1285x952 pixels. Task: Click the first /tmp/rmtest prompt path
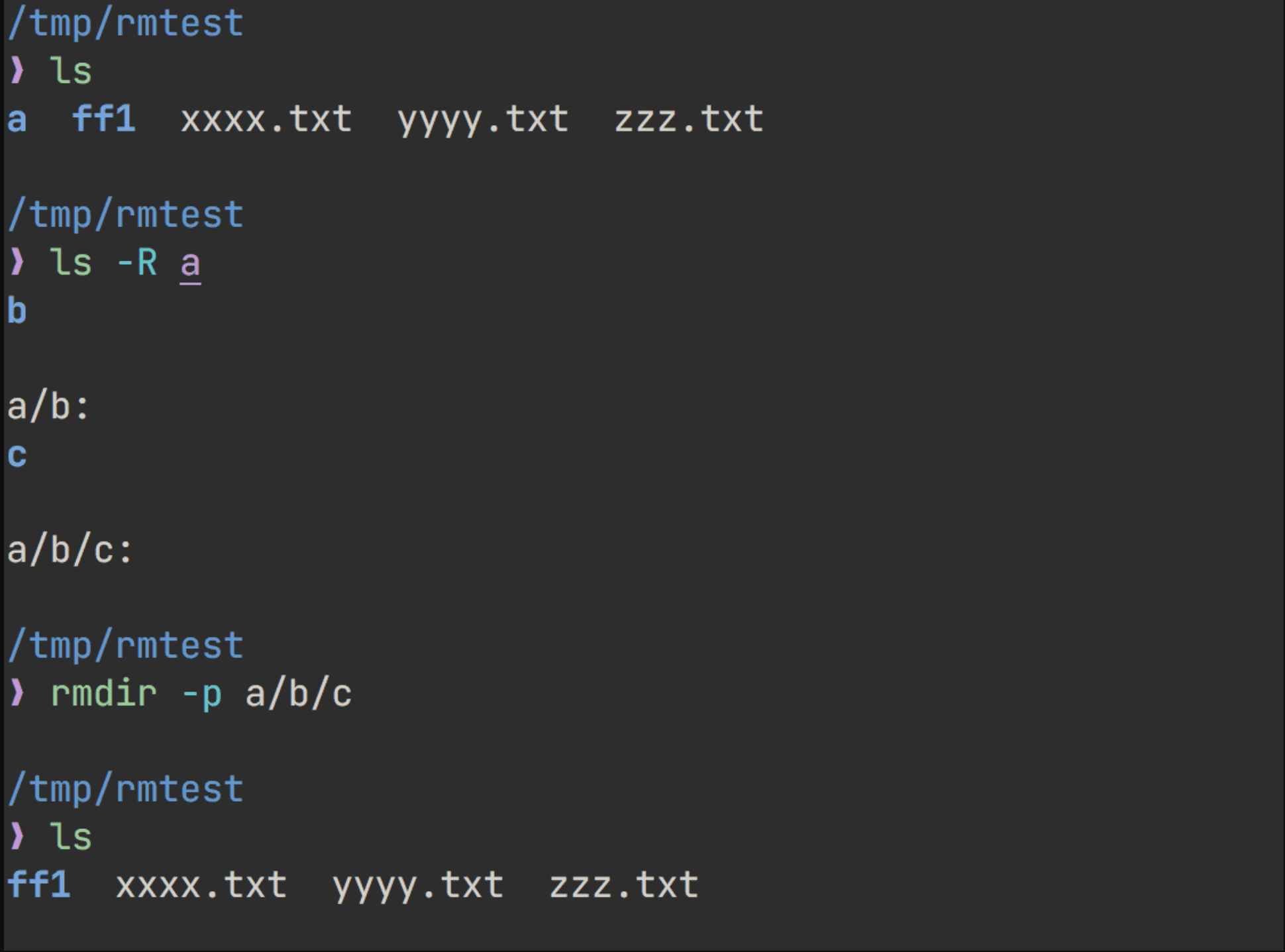(126, 24)
